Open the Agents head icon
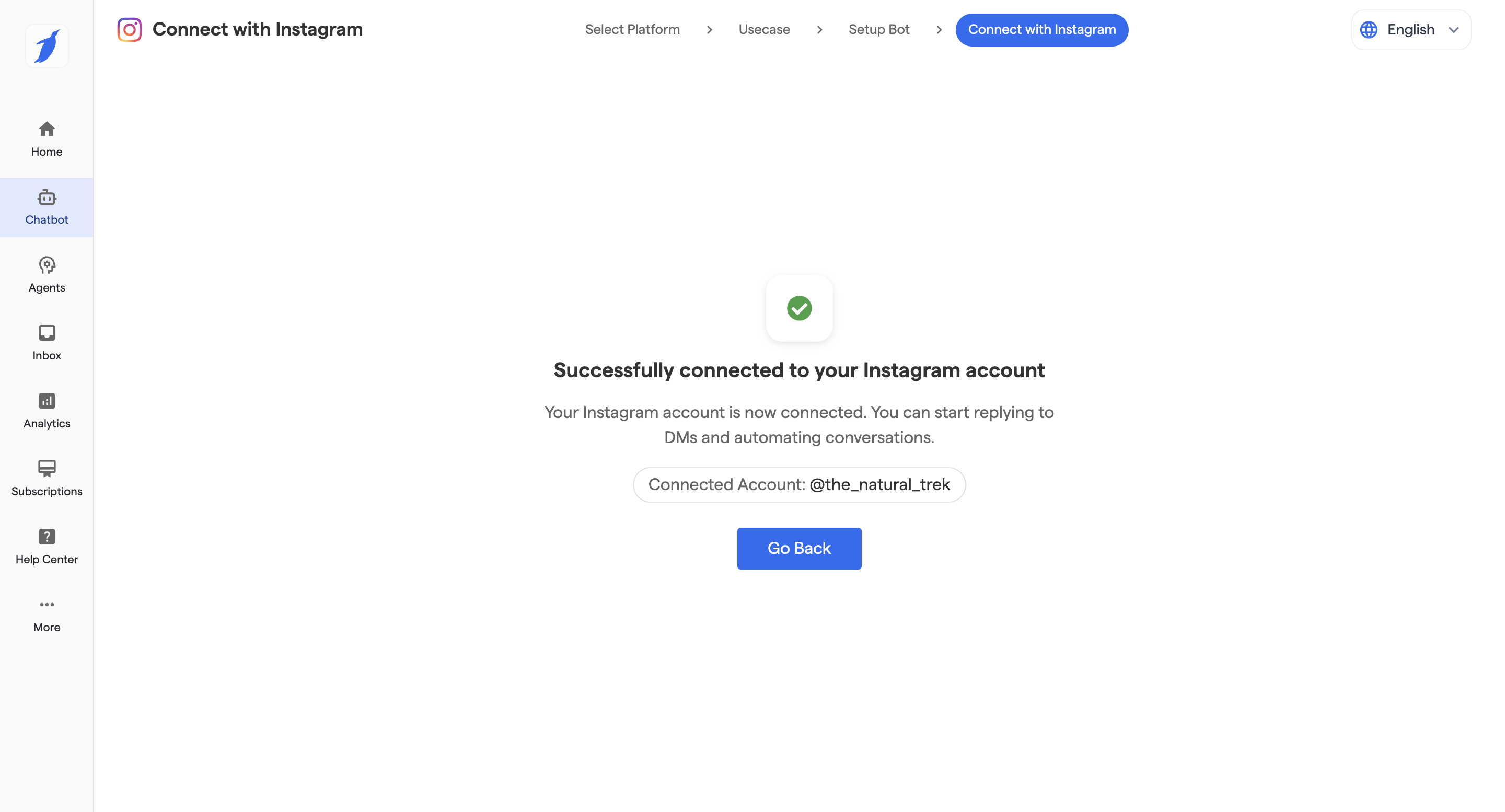This screenshot has width=1505, height=812. [47, 265]
